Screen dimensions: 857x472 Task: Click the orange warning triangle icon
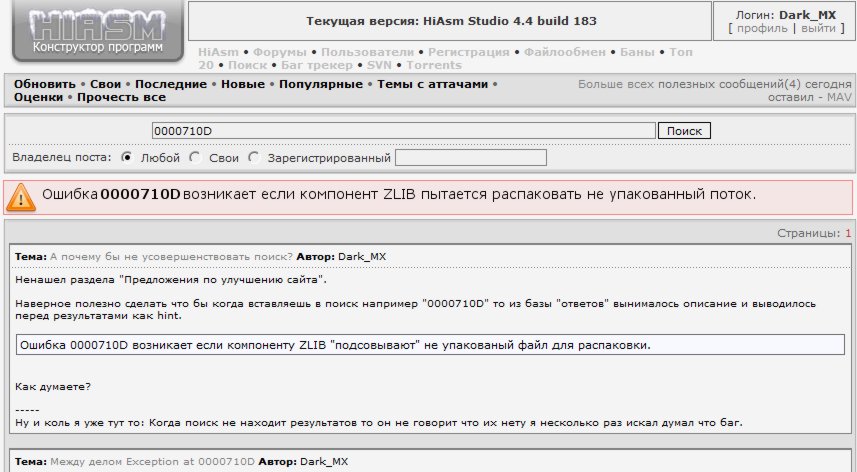click(21, 196)
